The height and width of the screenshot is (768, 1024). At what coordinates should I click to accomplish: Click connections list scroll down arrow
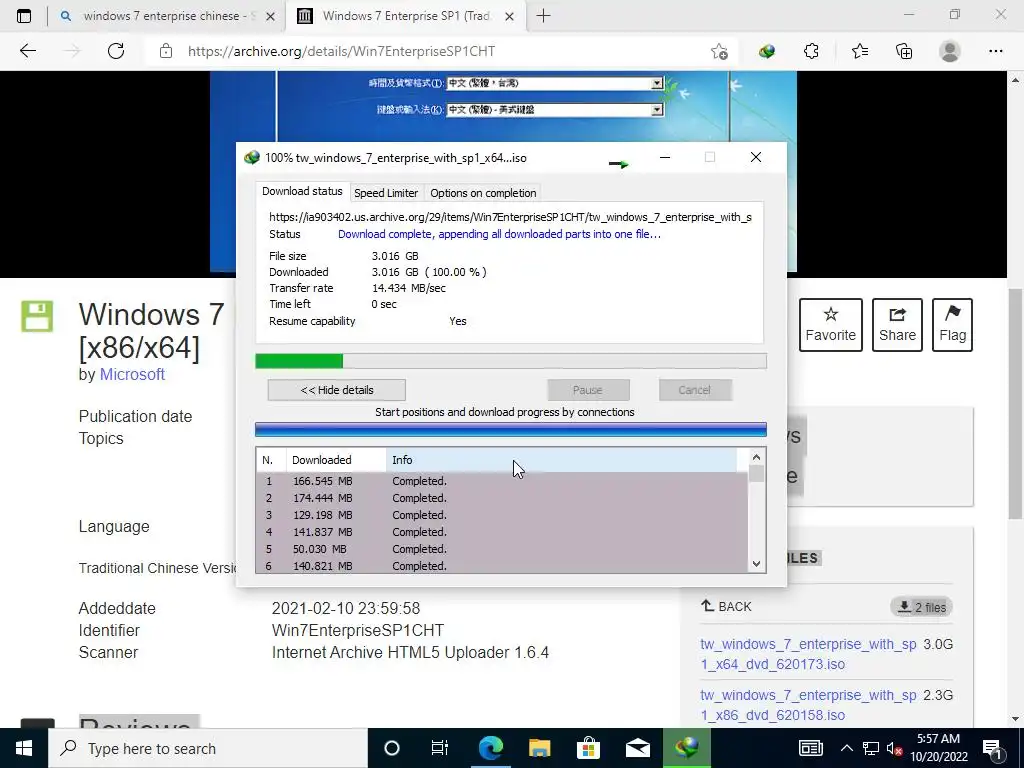tap(756, 564)
